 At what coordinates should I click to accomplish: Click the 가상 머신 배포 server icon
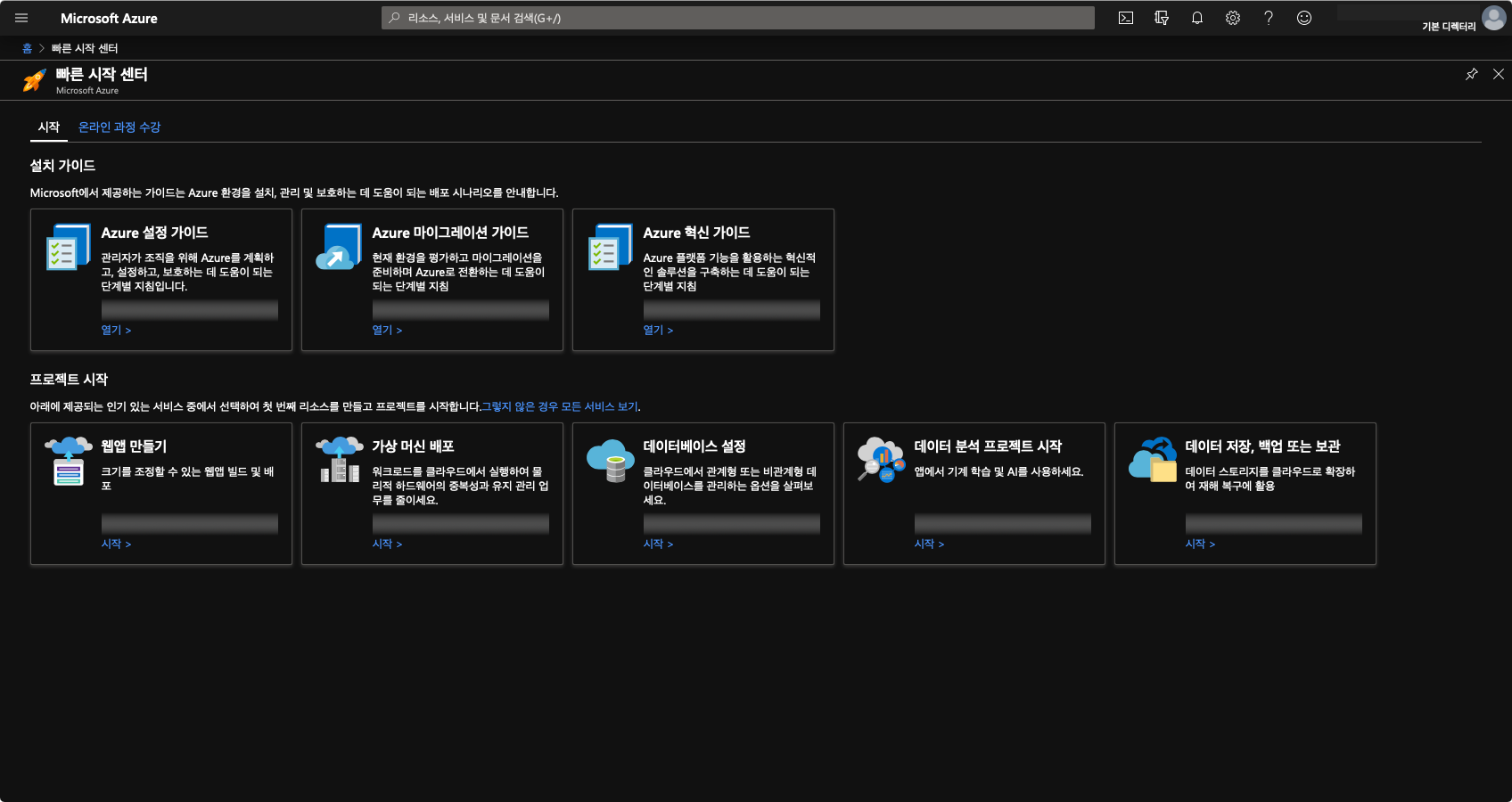coord(340,460)
